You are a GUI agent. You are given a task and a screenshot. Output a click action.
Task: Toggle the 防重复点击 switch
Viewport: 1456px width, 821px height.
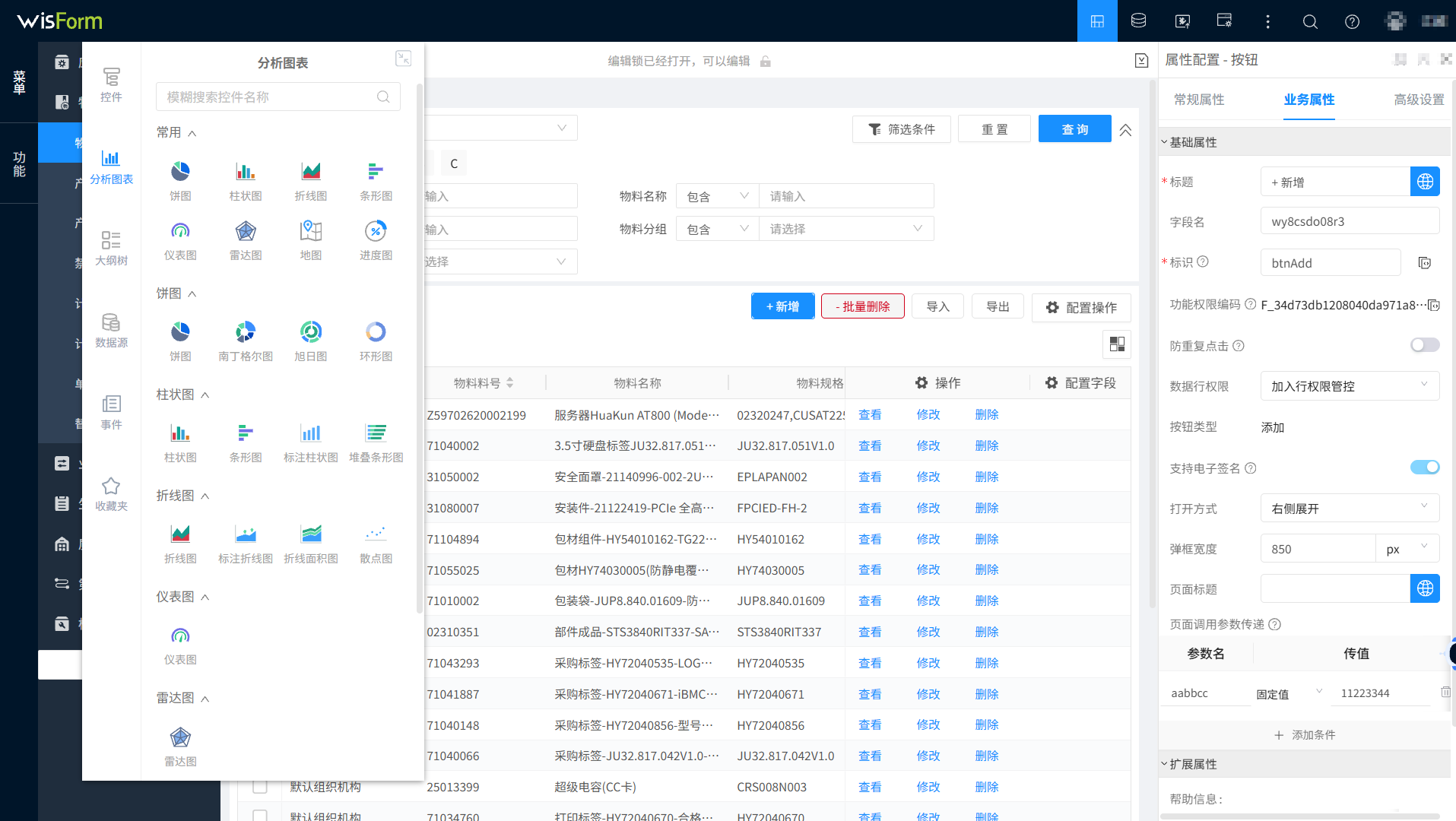1425,345
